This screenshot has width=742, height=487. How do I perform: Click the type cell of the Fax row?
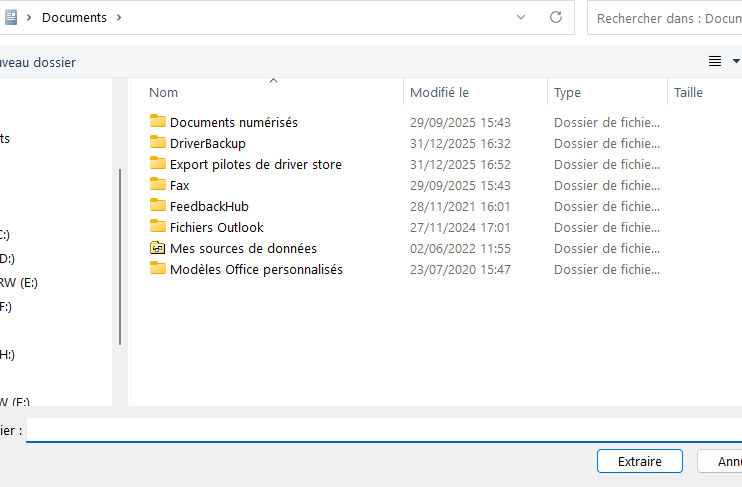click(607, 186)
